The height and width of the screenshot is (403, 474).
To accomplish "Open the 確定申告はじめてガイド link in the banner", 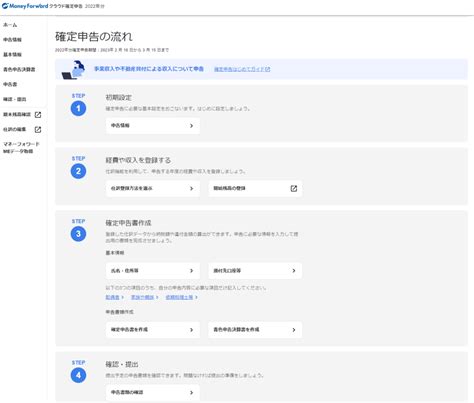I will coord(242,69).
